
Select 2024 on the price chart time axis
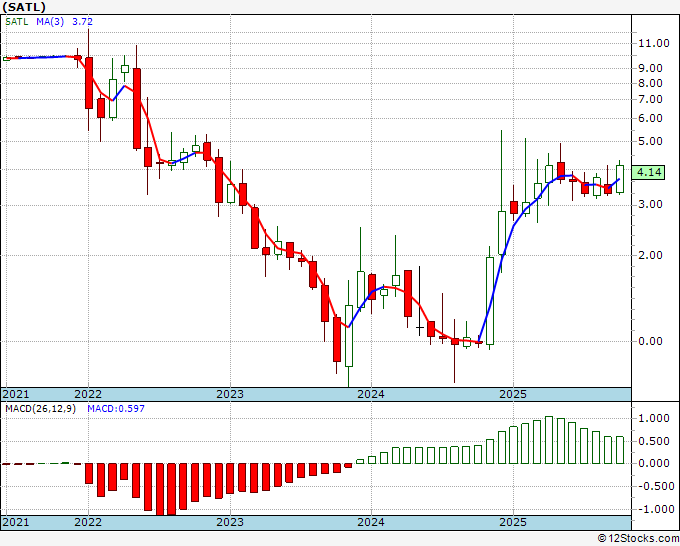pos(371,394)
